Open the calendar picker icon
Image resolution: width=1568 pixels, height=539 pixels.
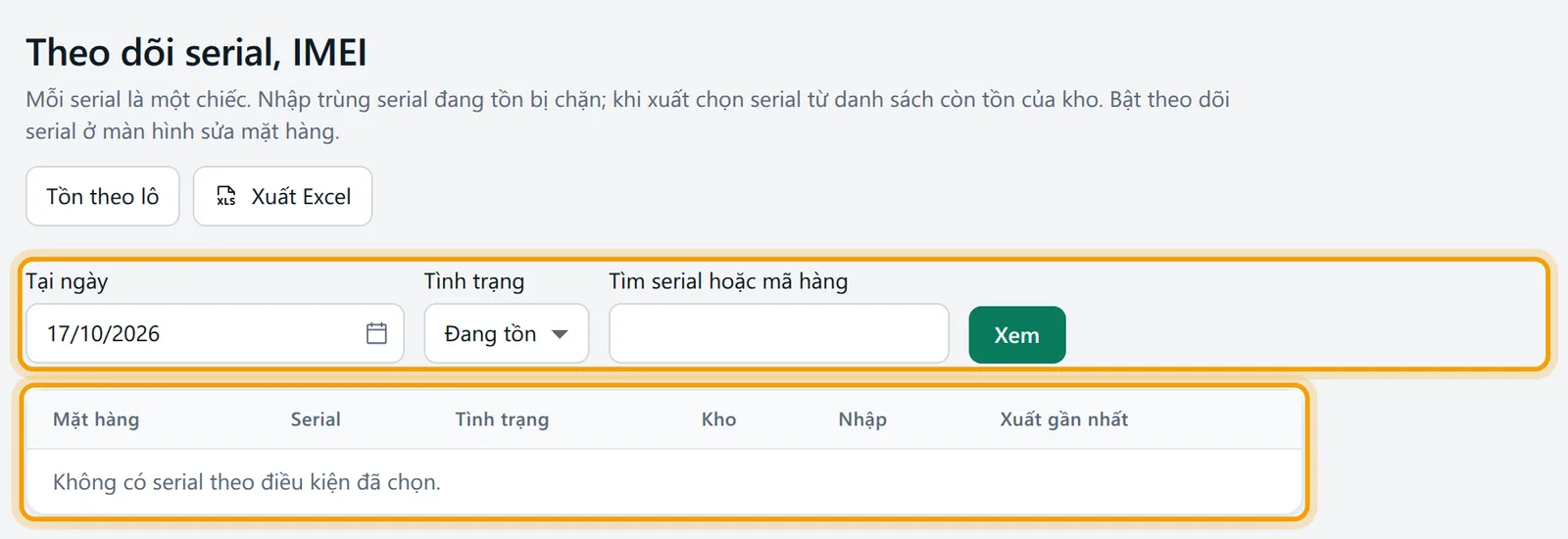coord(376,333)
